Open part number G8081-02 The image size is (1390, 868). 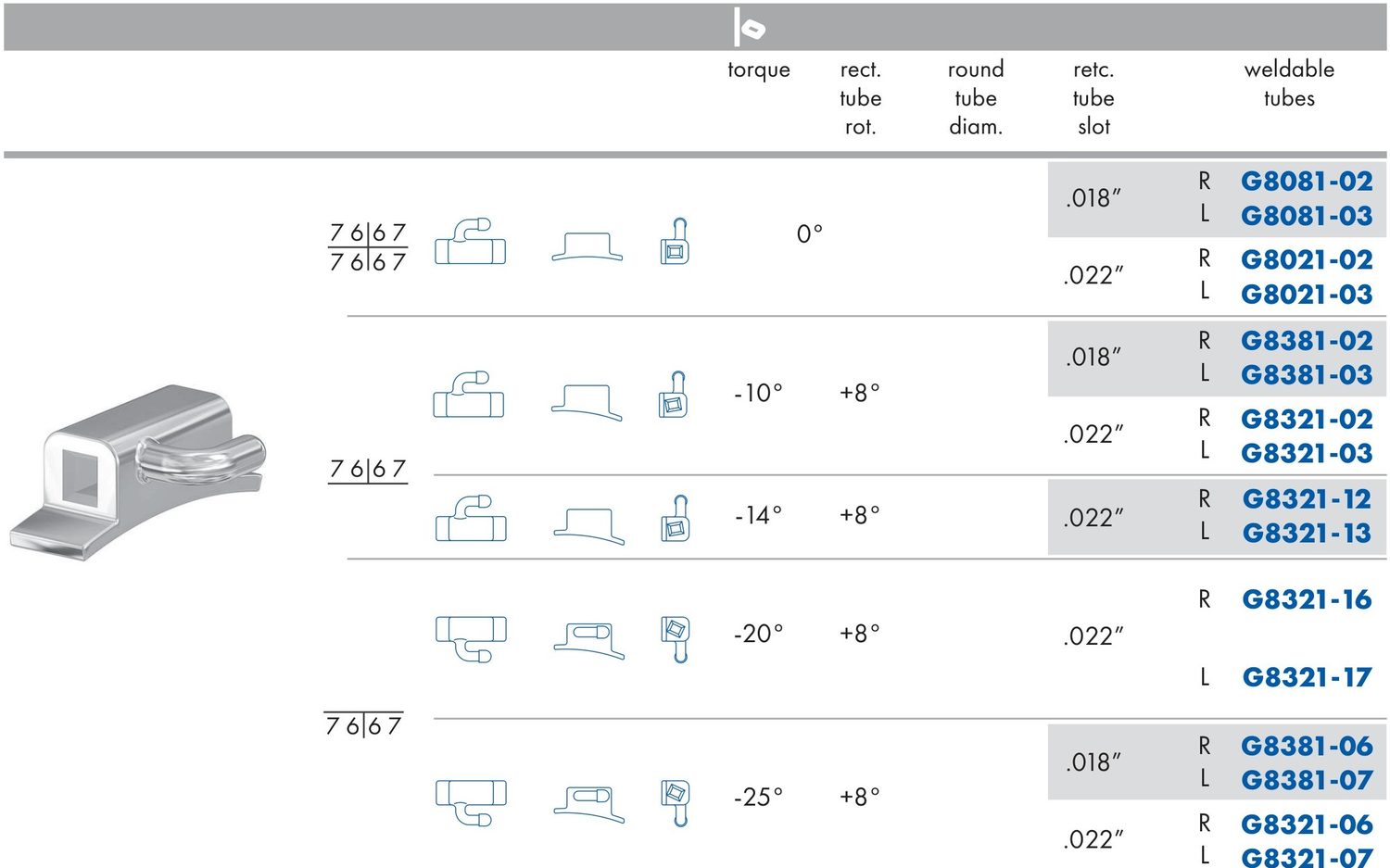[x=1307, y=181]
